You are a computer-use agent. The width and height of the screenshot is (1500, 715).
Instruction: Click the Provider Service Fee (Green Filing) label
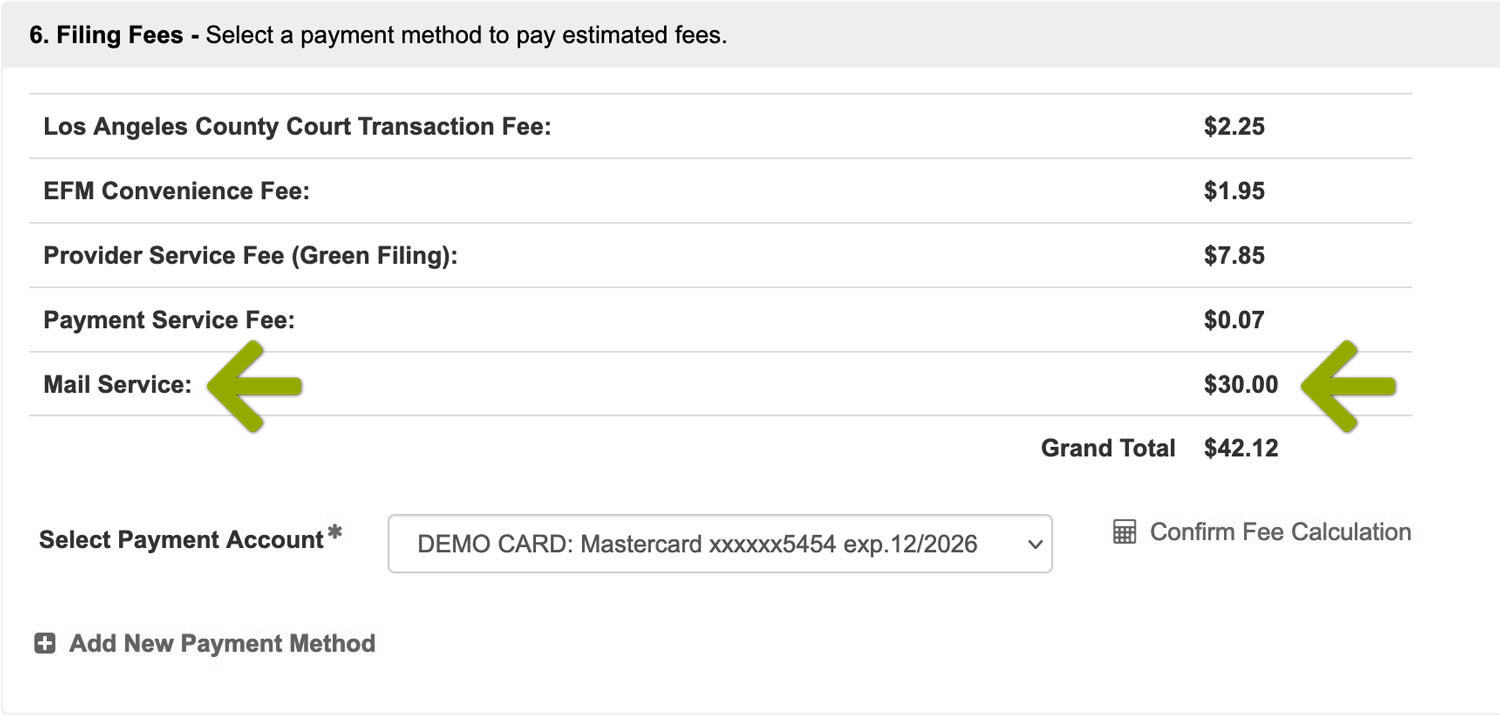[250, 256]
